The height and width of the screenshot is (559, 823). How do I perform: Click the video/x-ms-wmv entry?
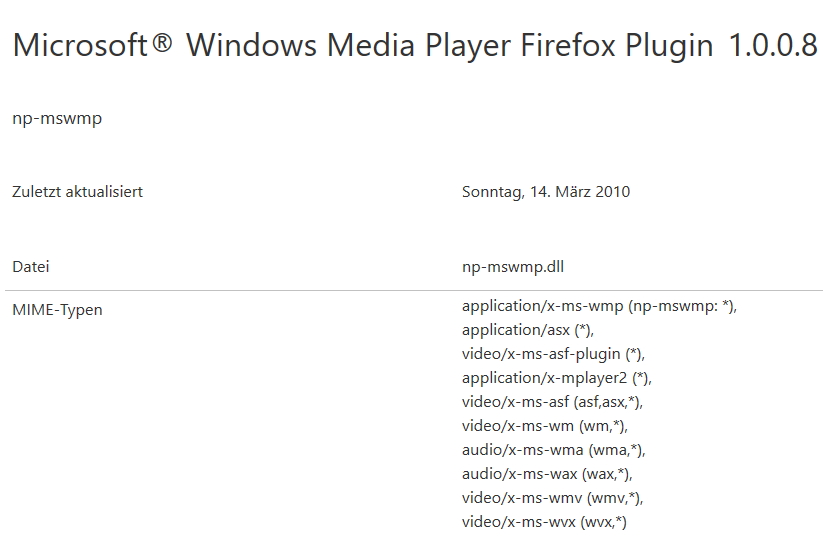click(552, 498)
